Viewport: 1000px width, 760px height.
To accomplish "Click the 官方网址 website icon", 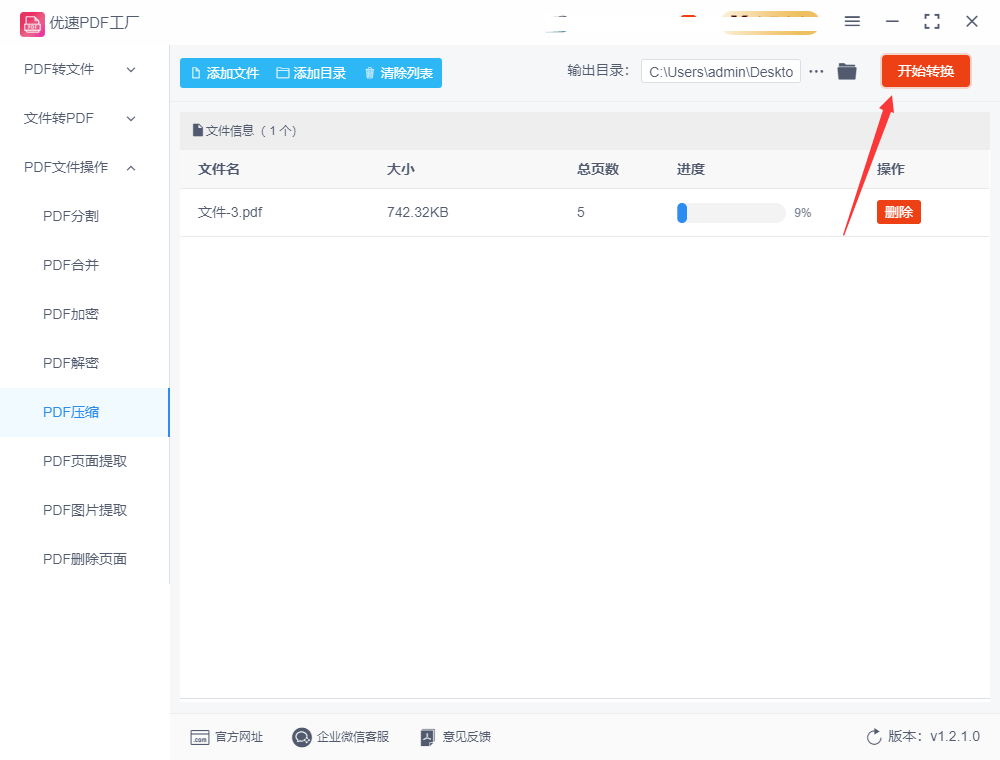I will (200, 737).
